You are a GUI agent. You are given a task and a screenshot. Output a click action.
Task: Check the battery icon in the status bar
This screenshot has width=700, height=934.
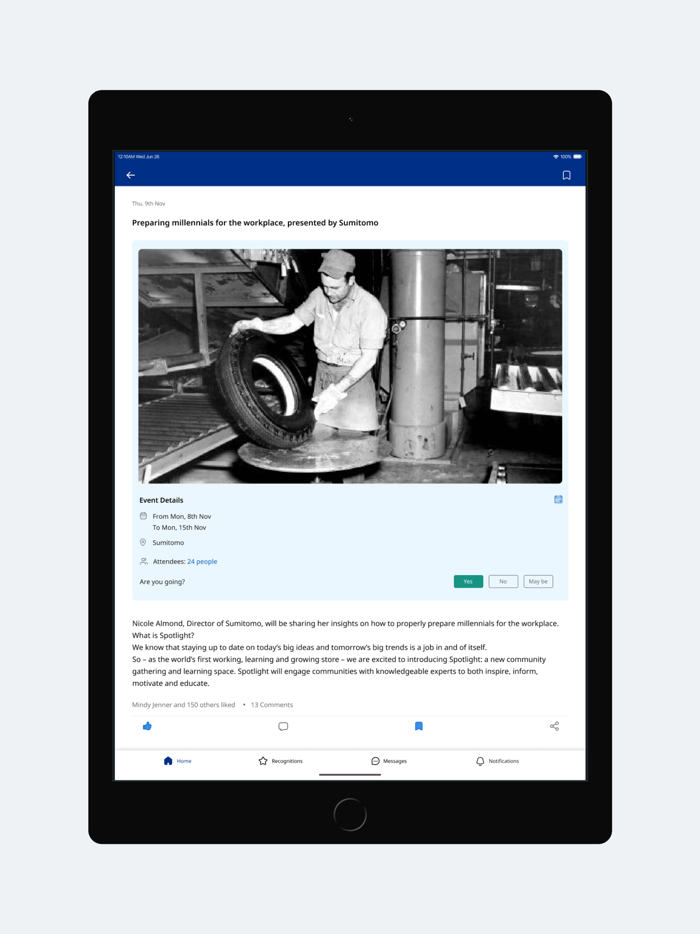pos(577,157)
